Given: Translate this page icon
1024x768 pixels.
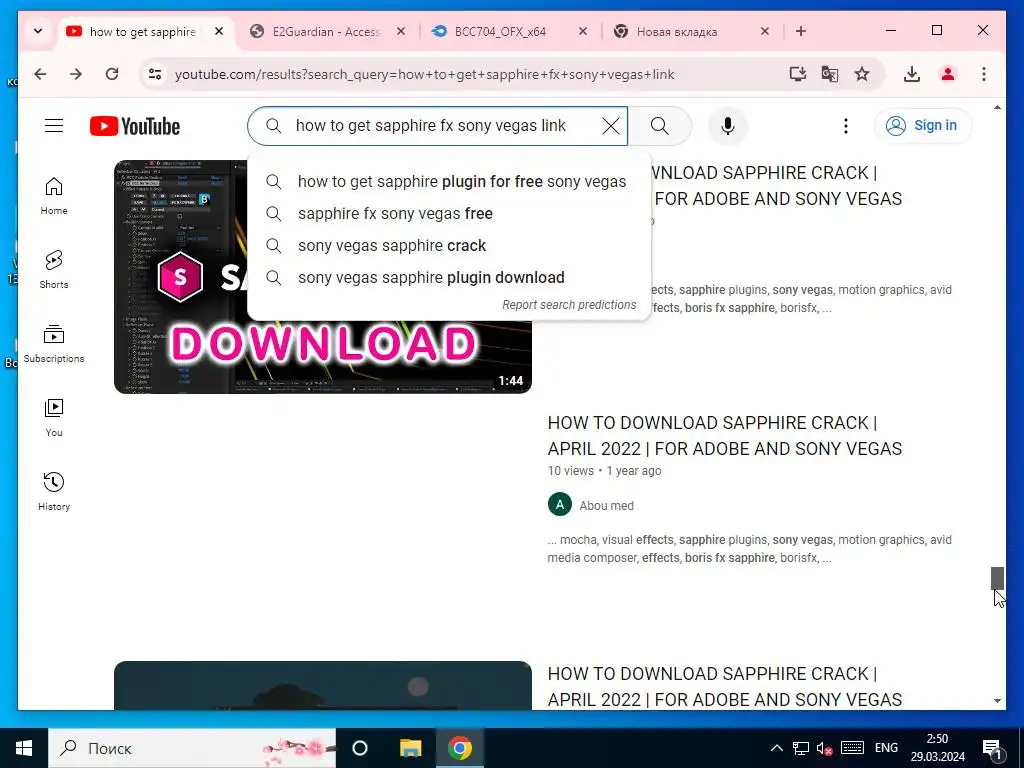Looking at the screenshot, I should tap(829, 74).
